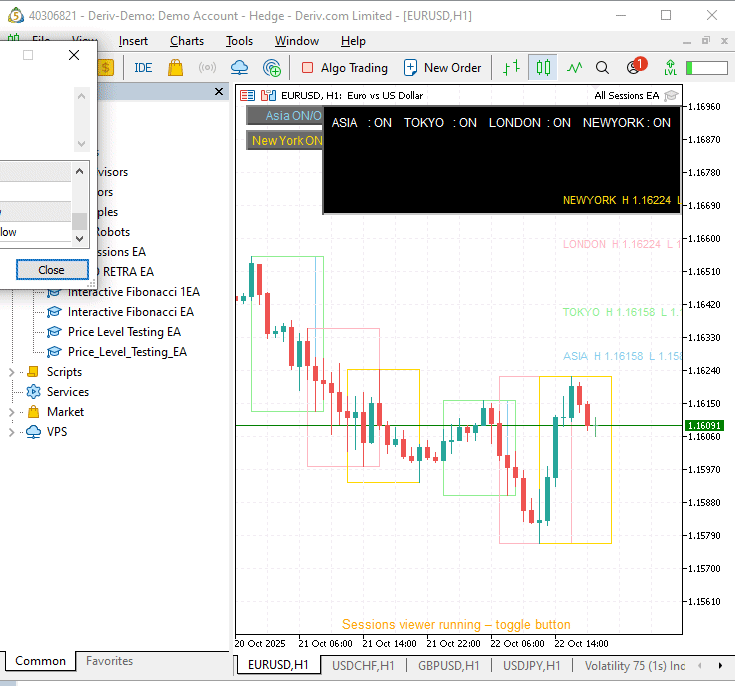Click the Interactive Fibonacci EA hat icon

54,312
